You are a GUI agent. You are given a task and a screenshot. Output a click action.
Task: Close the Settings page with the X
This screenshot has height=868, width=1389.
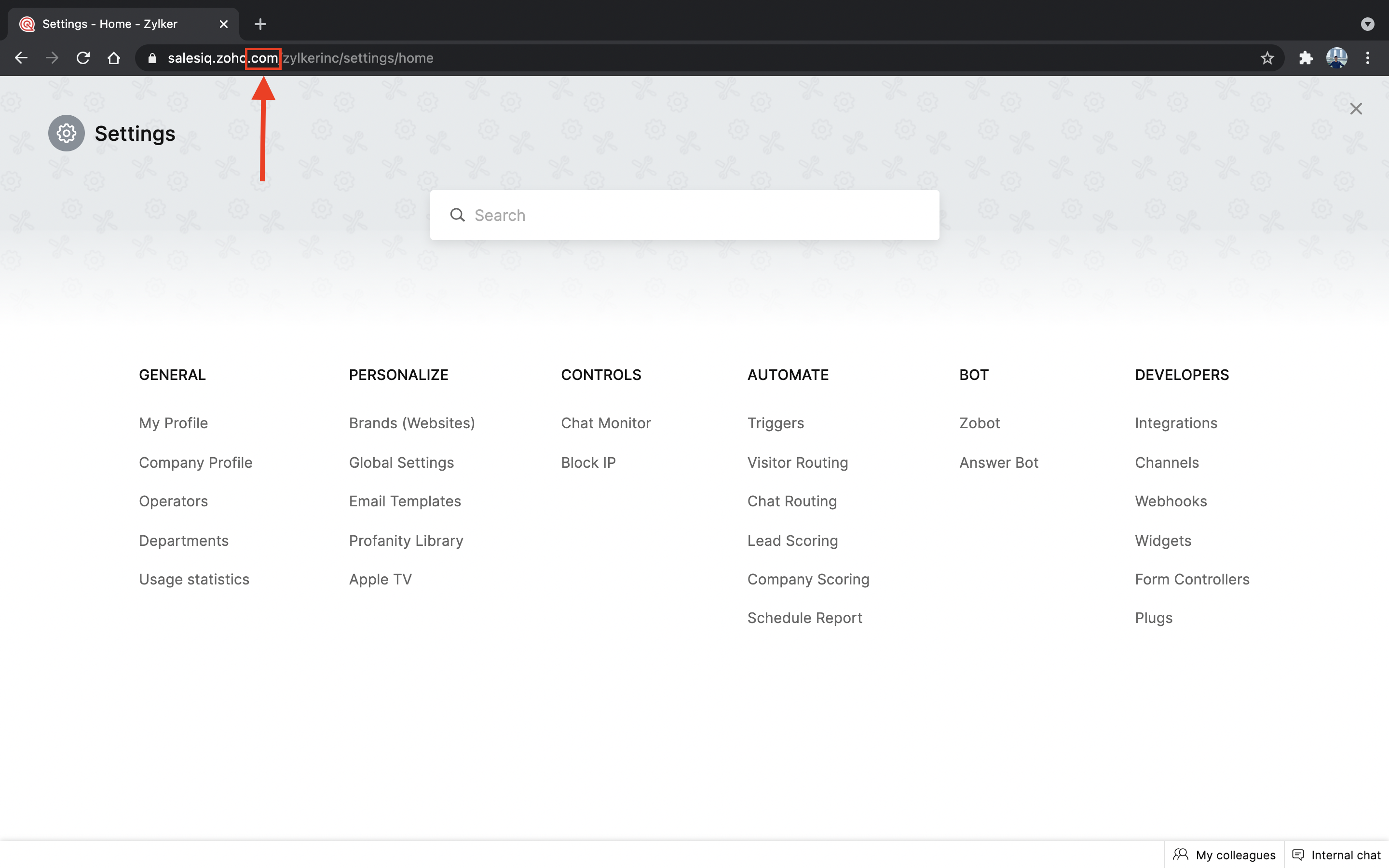click(1356, 109)
